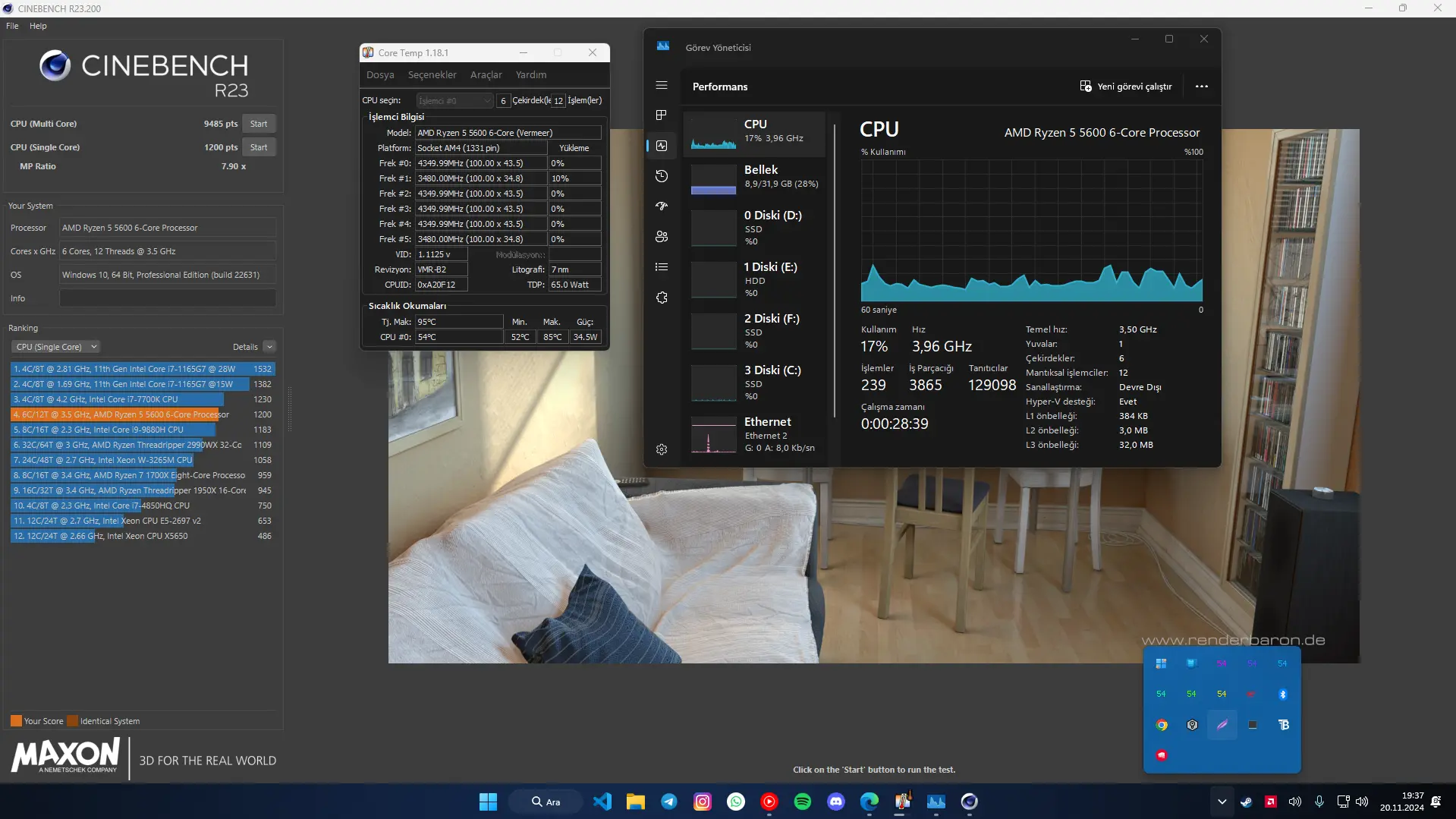1456x819 pixels.
Task: Open App history icon in Task Manager sidebar
Action: pos(662,176)
